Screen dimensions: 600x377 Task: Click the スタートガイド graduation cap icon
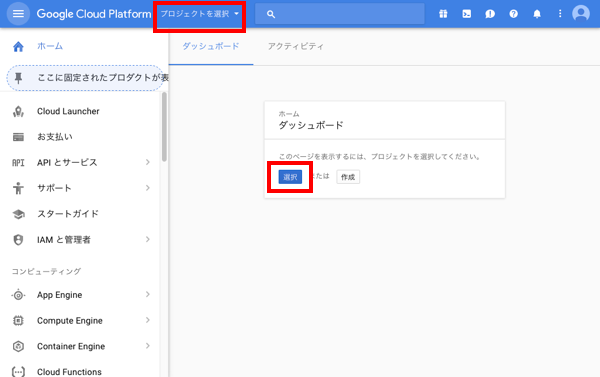click(x=18, y=214)
